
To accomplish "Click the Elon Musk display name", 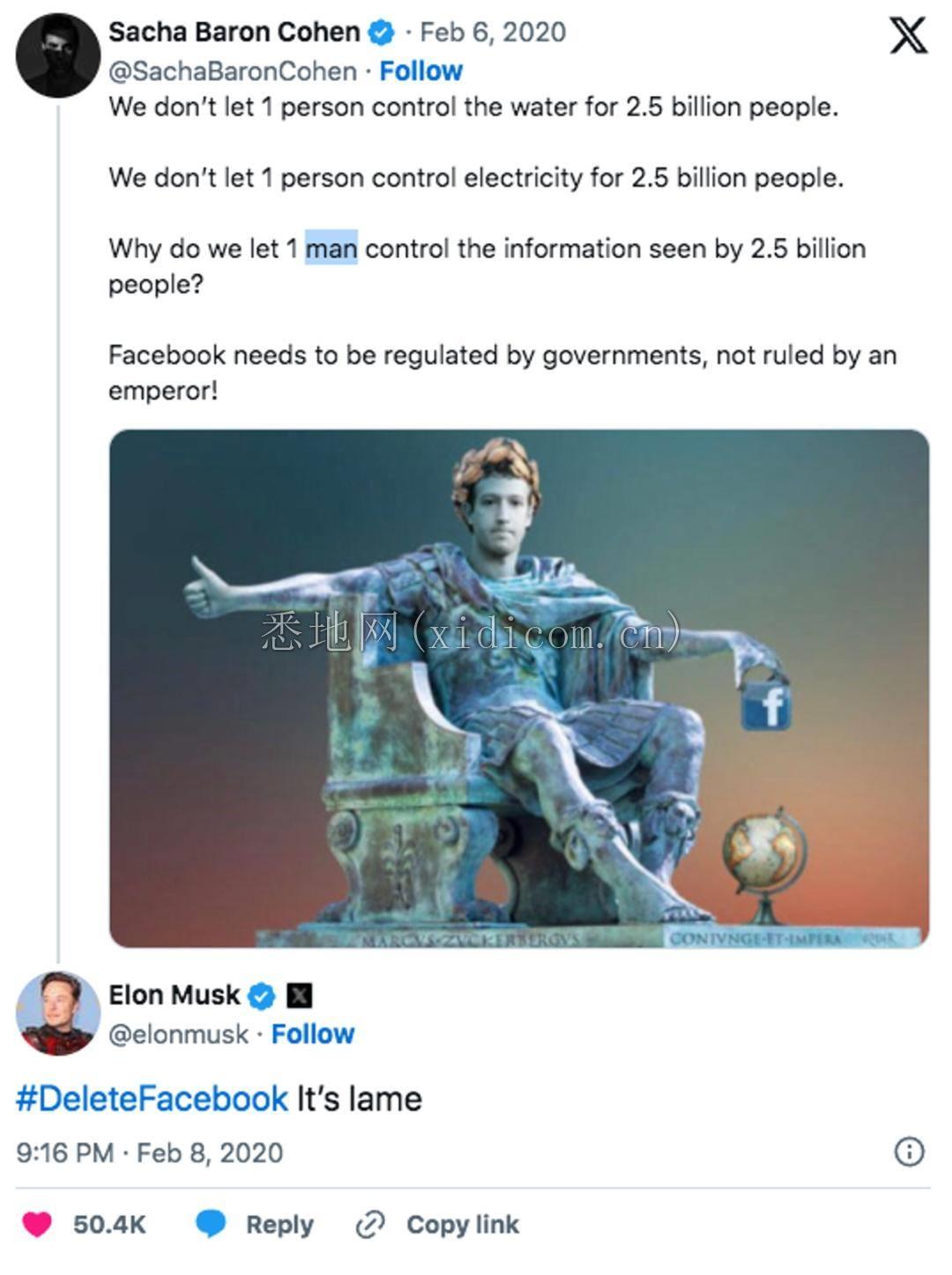I will [174, 995].
